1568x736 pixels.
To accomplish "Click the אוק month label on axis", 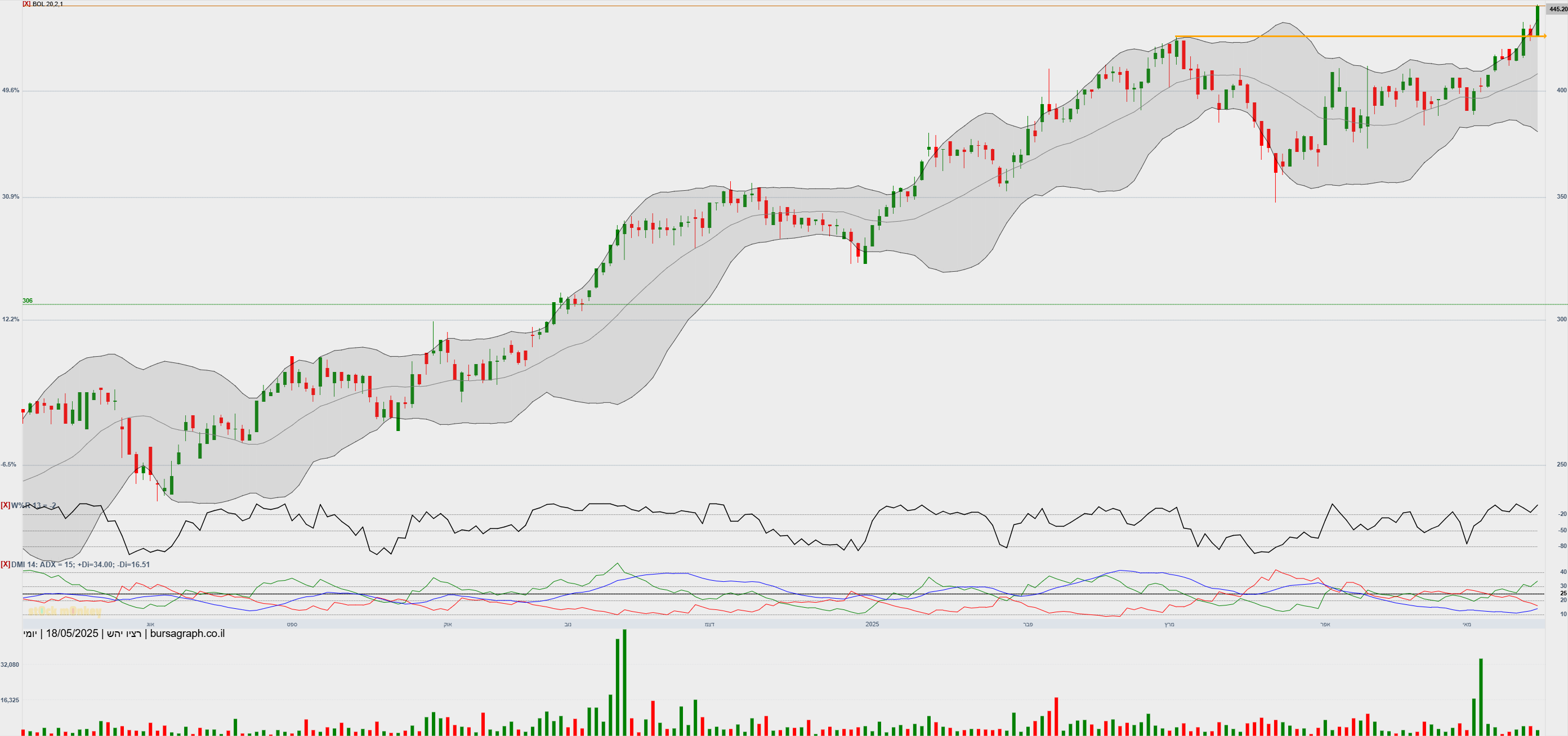I will click(x=448, y=624).
